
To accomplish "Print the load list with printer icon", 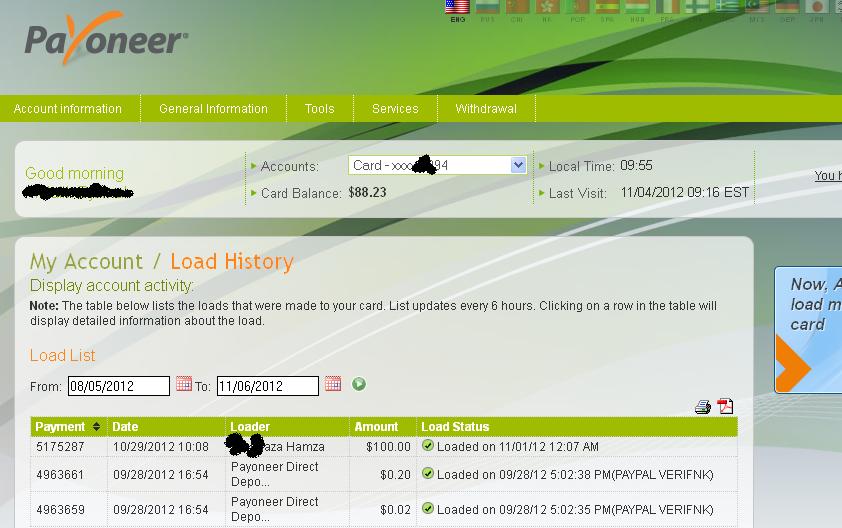I will (x=702, y=407).
